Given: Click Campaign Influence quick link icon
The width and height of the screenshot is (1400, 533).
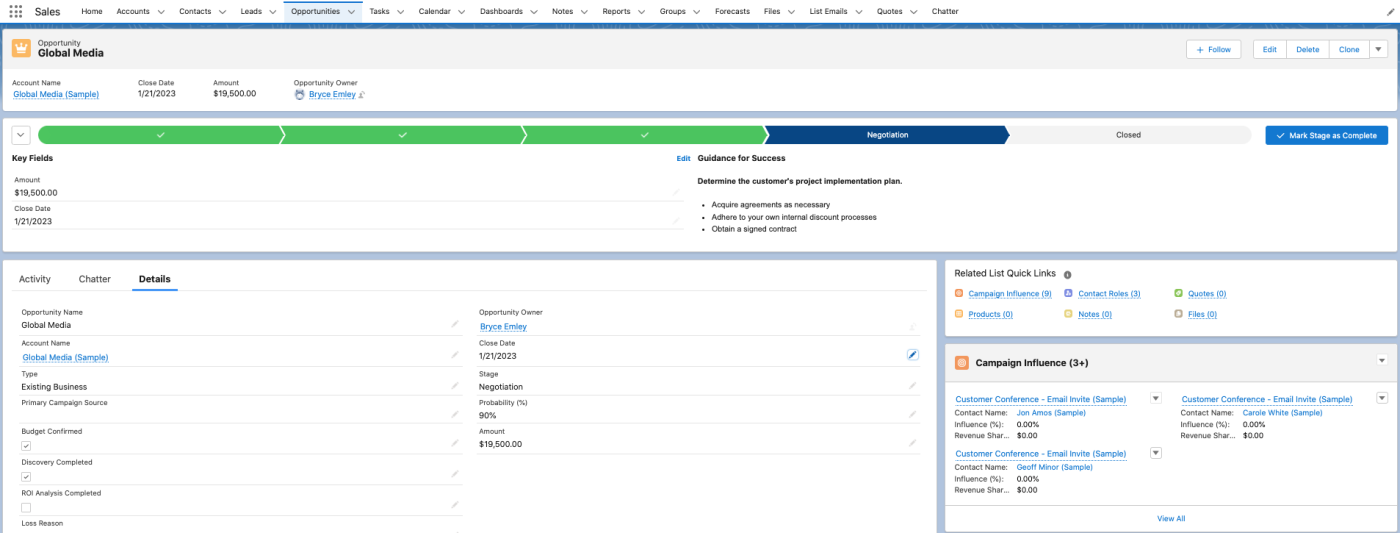Looking at the screenshot, I should [x=959, y=293].
